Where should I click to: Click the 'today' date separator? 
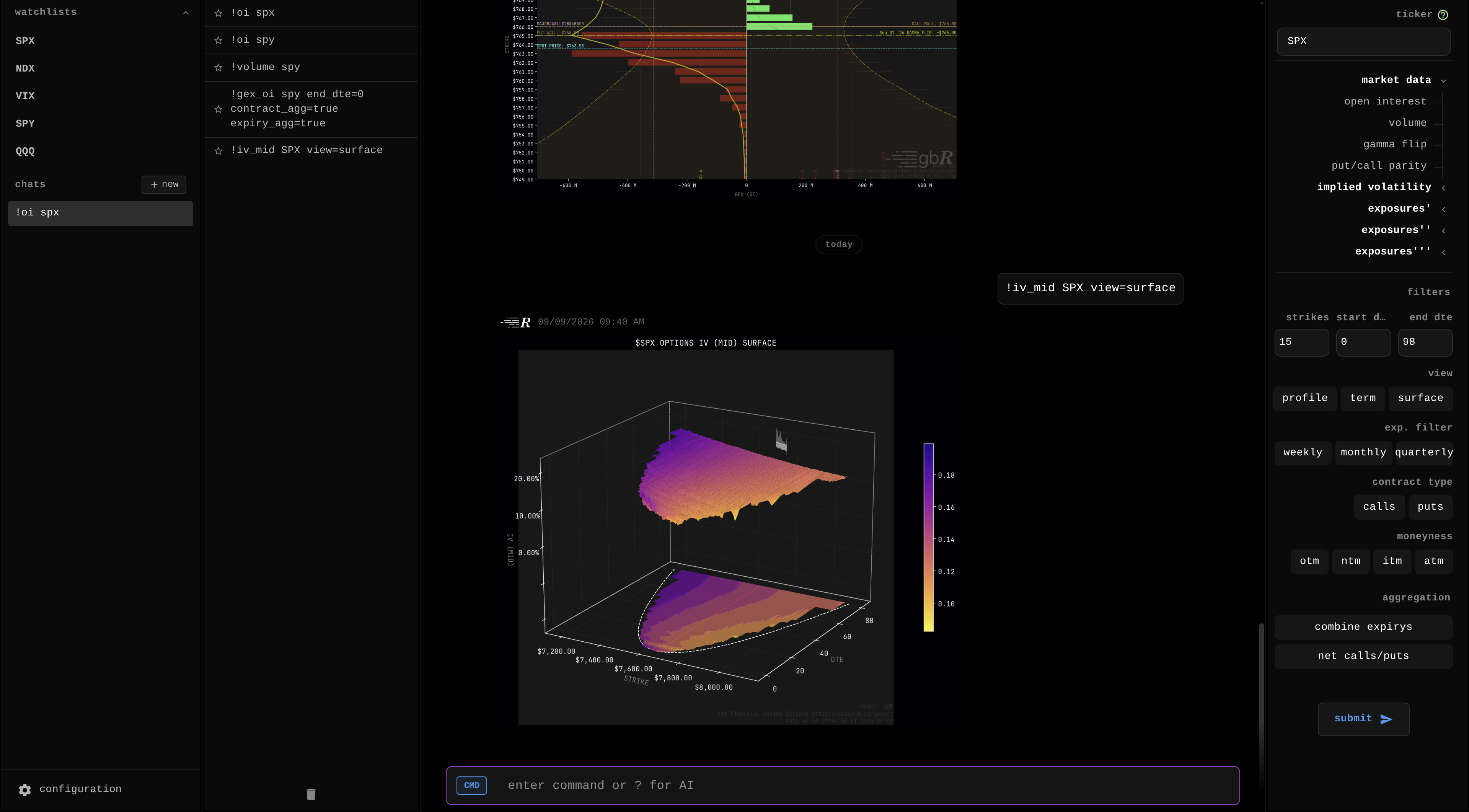pyautogui.click(x=838, y=245)
